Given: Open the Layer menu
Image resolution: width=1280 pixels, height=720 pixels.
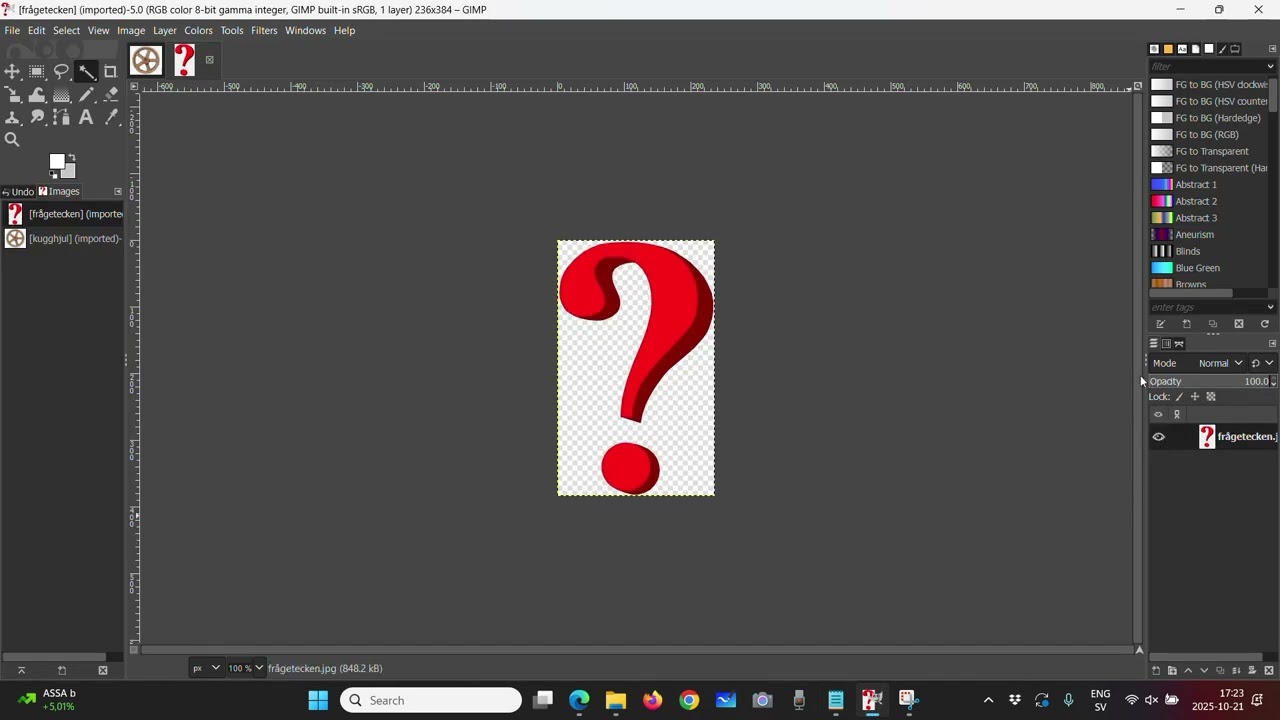Looking at the screenshot, I should pos(165,30).
